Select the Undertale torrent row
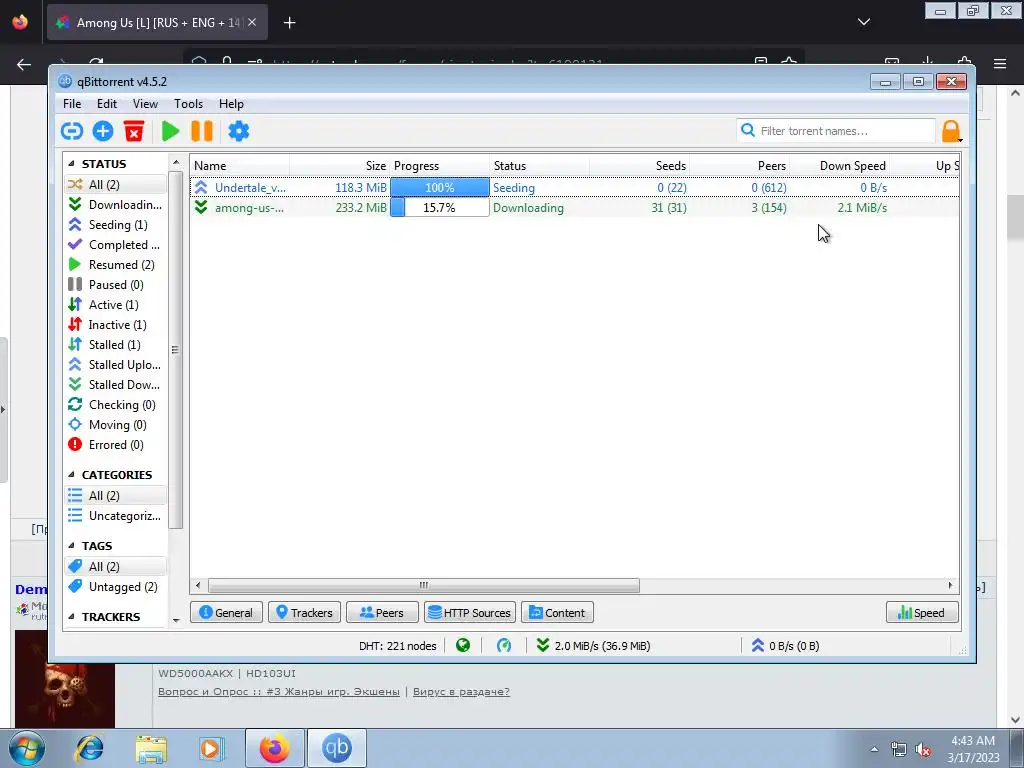Screen dimensions: 1024x768 click(575, 187)
